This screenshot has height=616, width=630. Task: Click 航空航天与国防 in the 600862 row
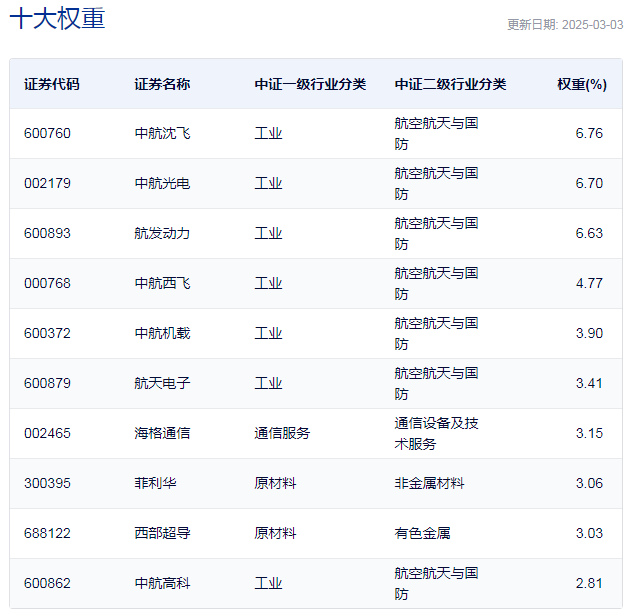click(436, 583)
